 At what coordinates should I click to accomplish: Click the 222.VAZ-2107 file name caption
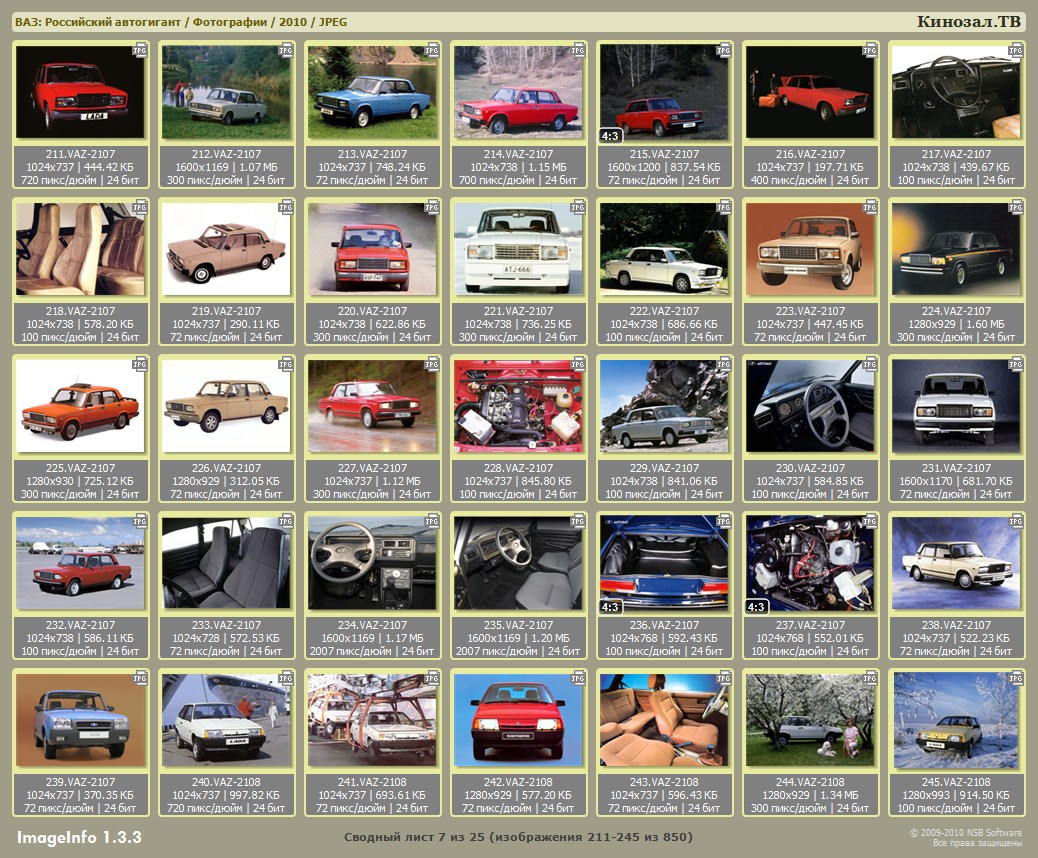pos(664,311)
